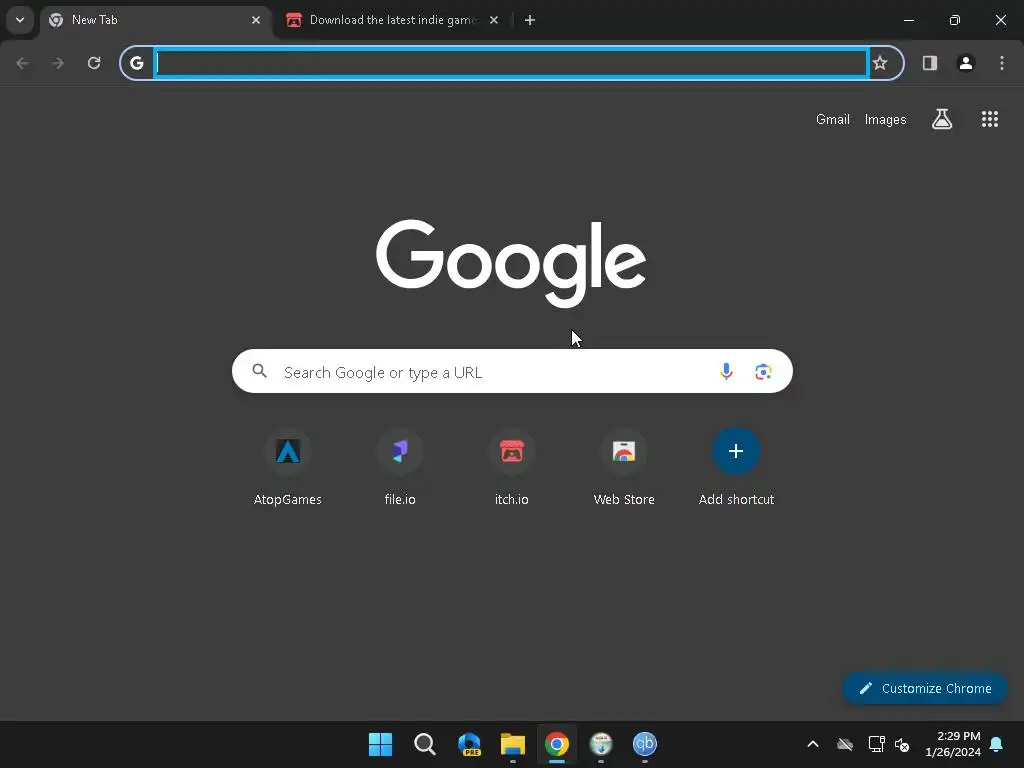Image resolution: width=1024 pixels, height=768 pixels.
Task: Click magnifier icon in search box
Action: [259, 371]
